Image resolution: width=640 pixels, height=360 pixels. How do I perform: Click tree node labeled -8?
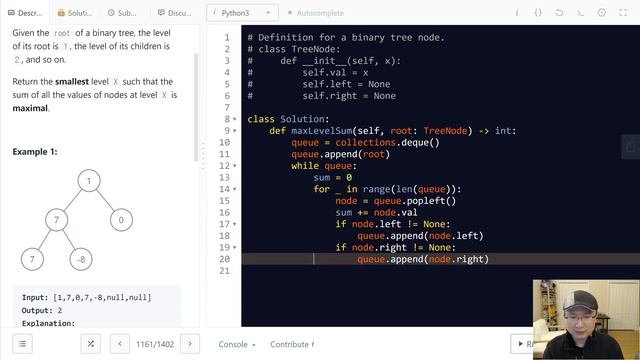81,259
